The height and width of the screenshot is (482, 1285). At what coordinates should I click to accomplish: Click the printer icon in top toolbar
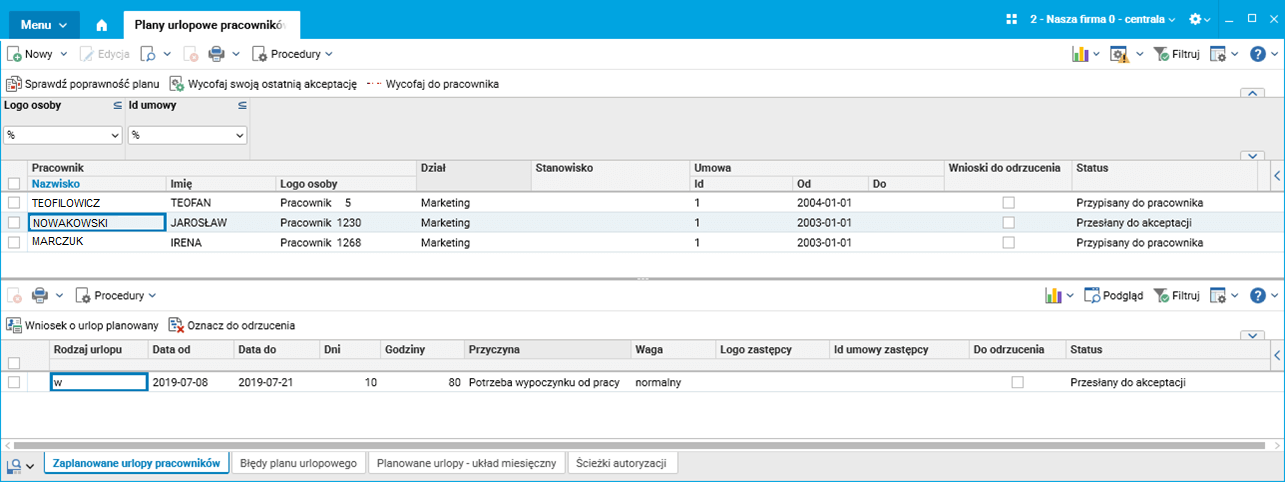[x=216, y=54]
